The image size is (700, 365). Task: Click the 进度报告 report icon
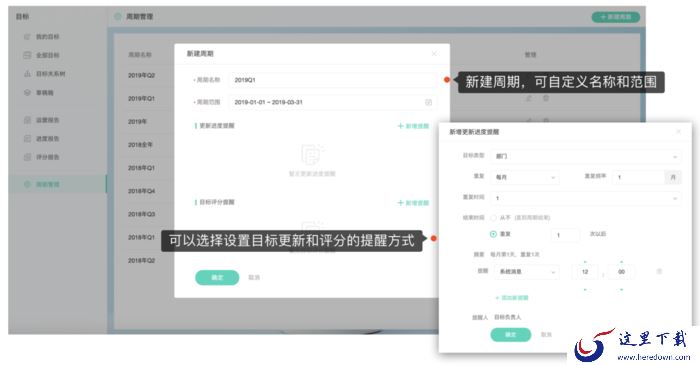tap(27, 139)
